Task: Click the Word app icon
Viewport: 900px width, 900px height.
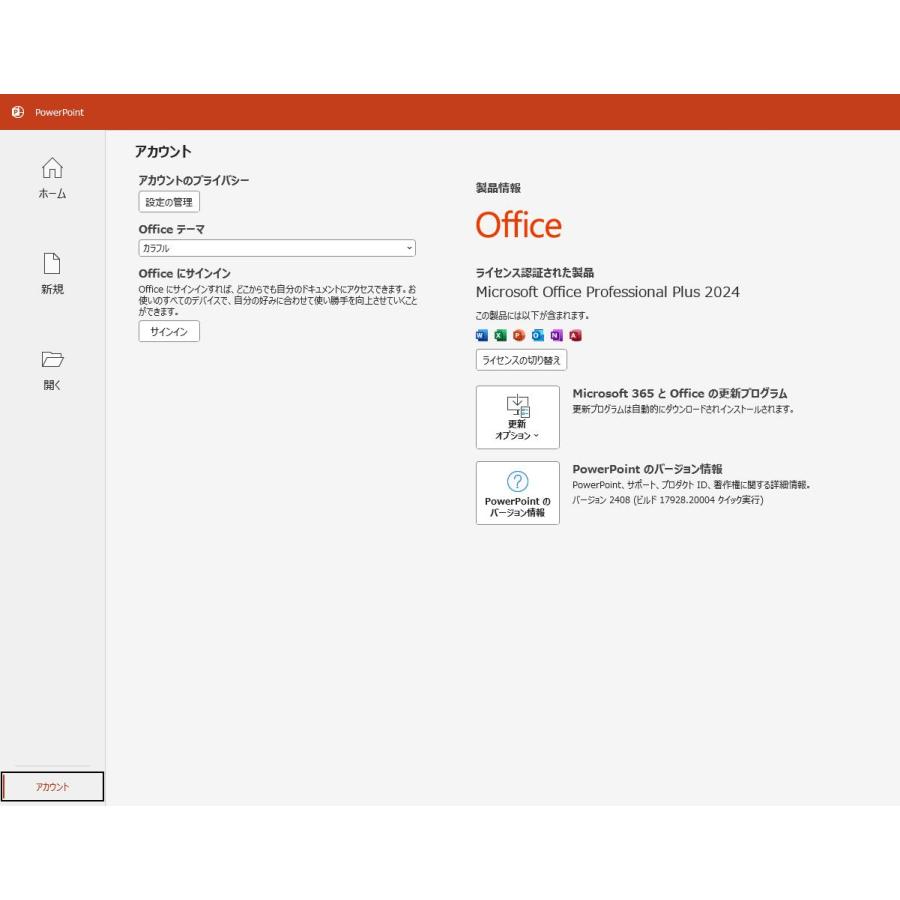Action: 482,335
